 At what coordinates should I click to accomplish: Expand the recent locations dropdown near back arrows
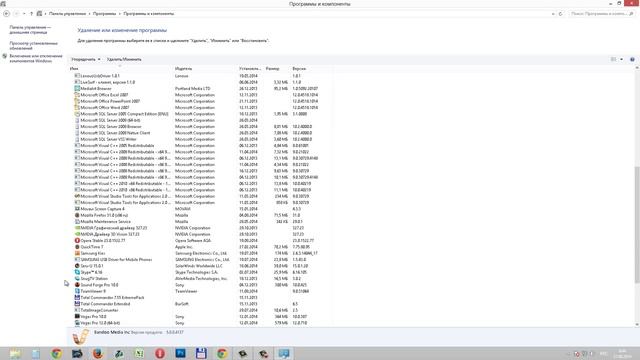click(24, 14)
